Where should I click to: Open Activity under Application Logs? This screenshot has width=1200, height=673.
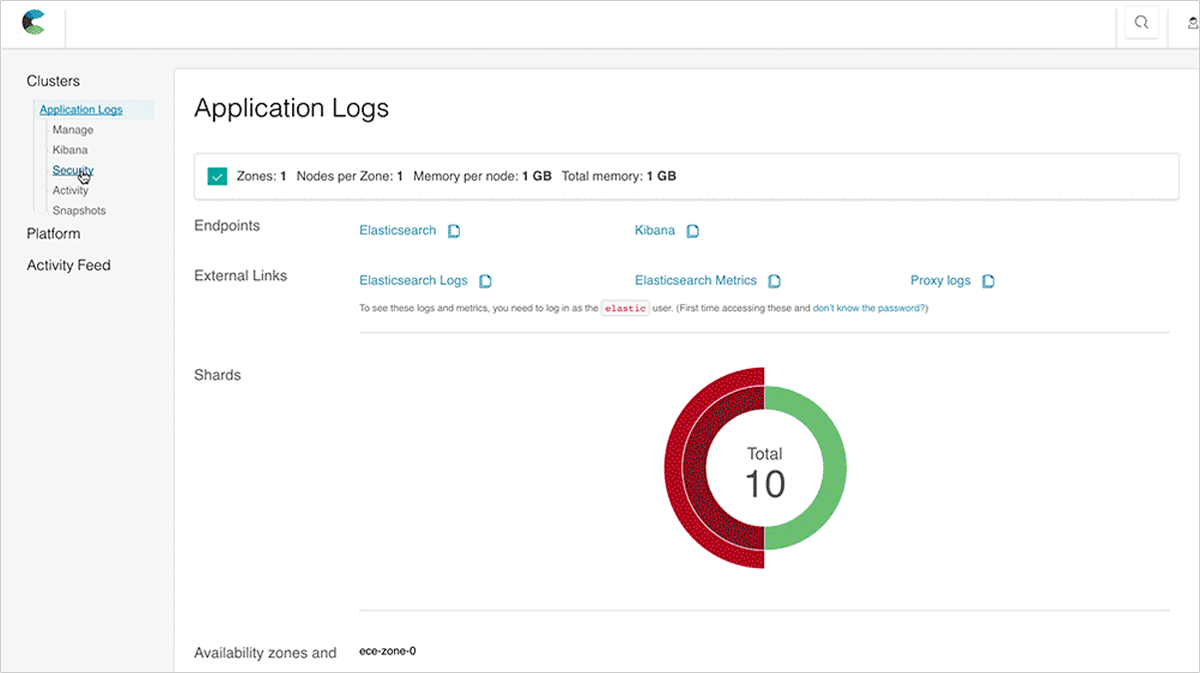(x=70, y=190)
